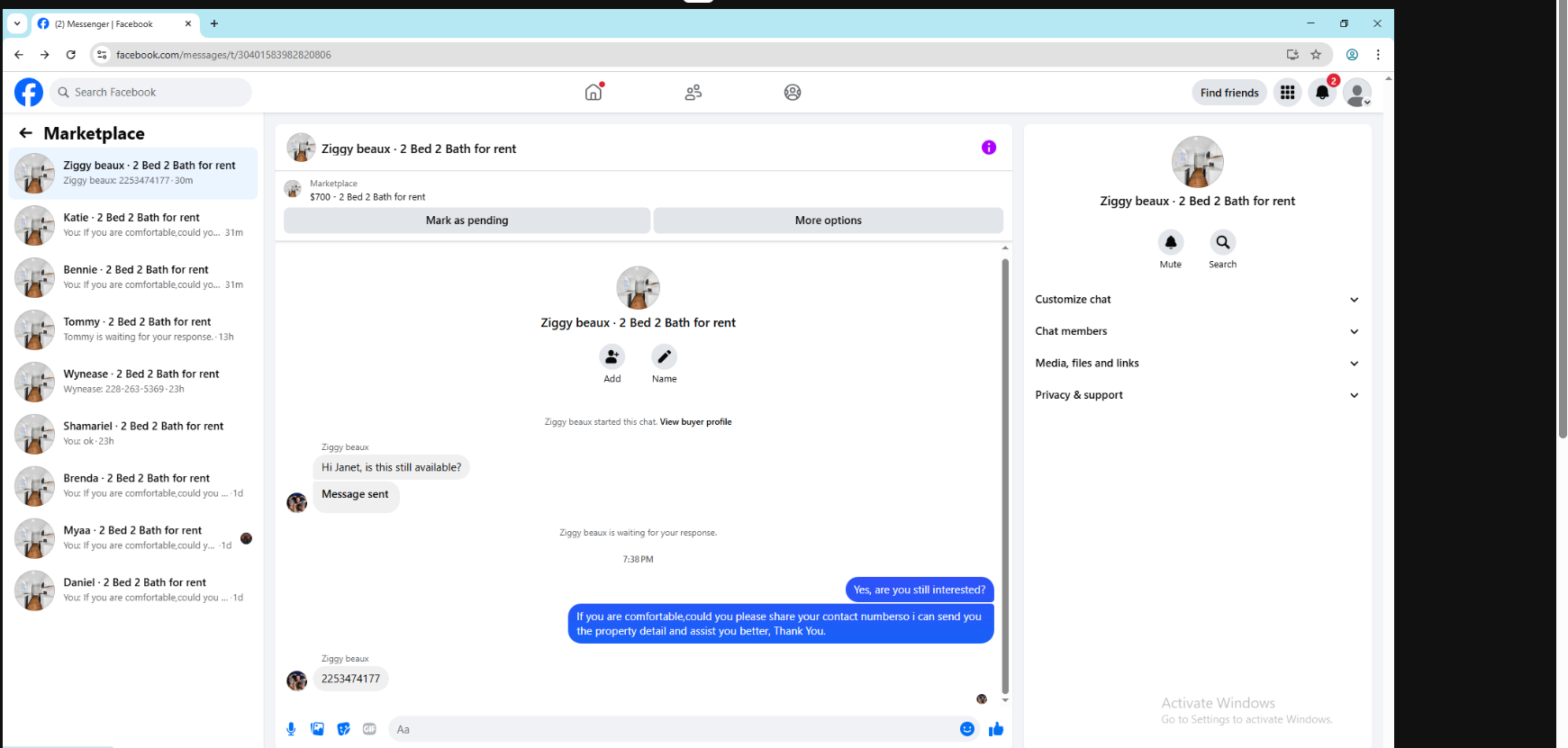Open the Home feed icon
This screenshot has width=1568, height=748.
coord(594,92)
